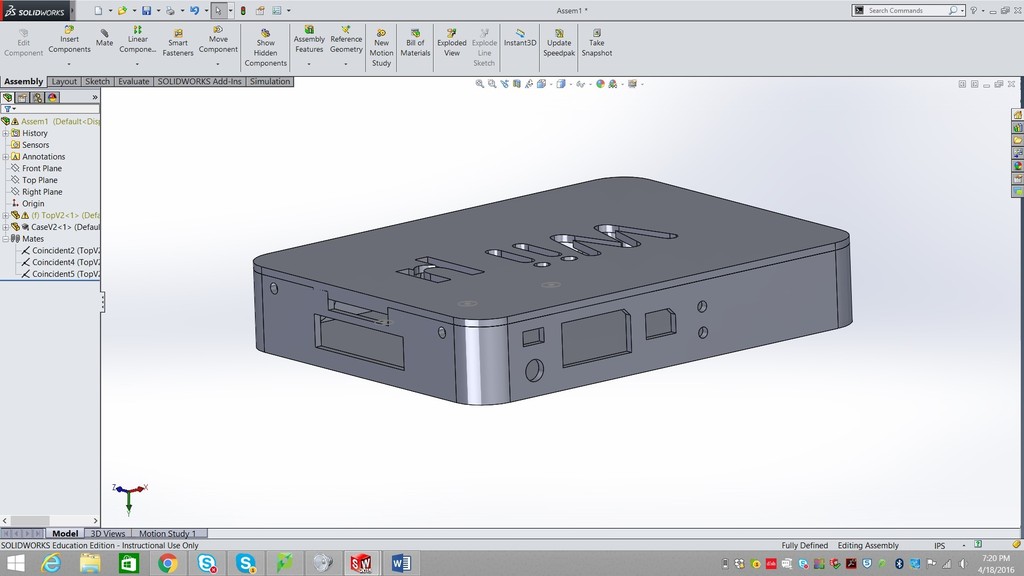Click Show Hidden Components
This screenshot has height=576, width=1024.
click(x=266, y=48)
